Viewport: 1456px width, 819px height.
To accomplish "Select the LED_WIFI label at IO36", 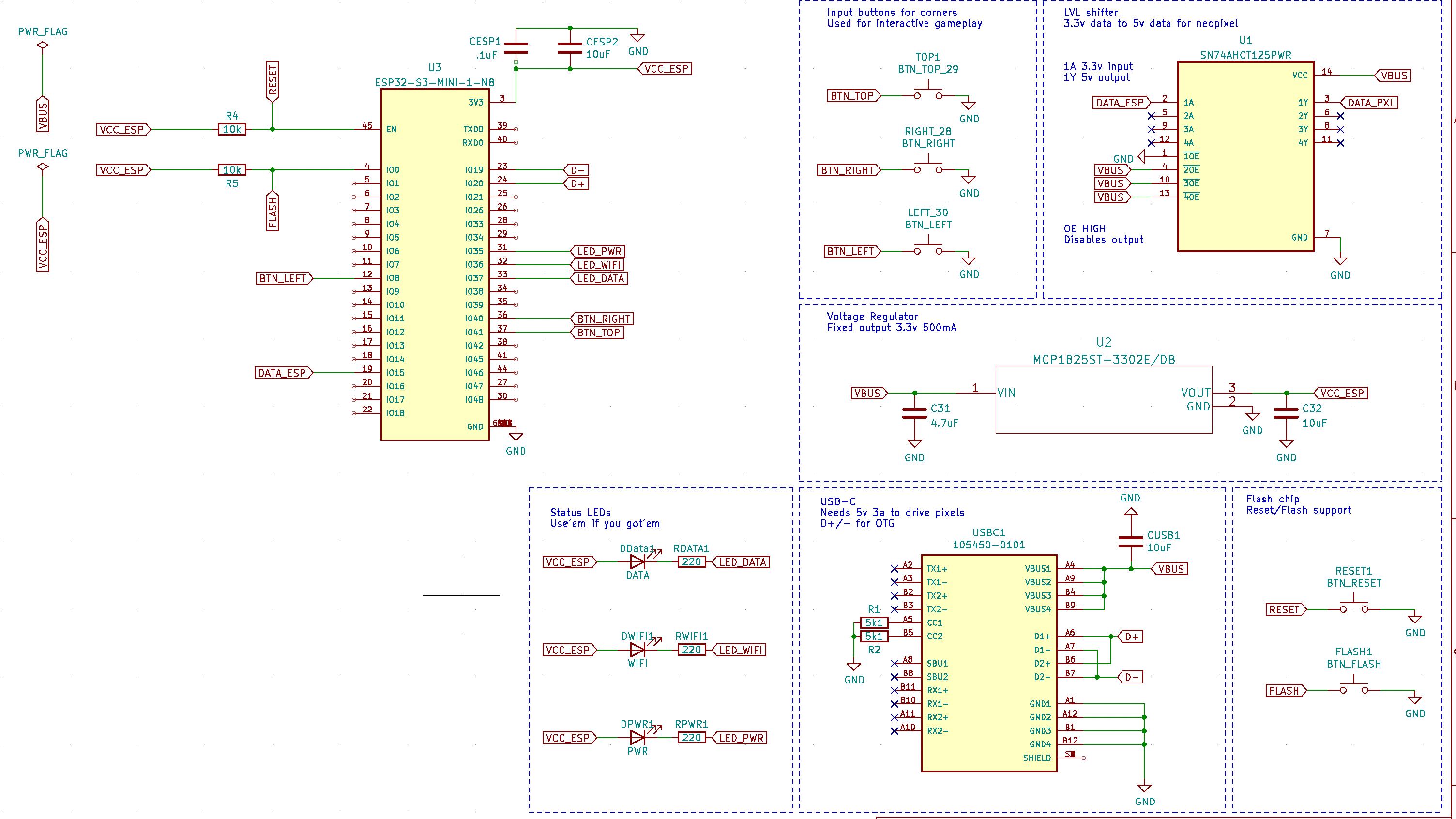I will 597,265.
